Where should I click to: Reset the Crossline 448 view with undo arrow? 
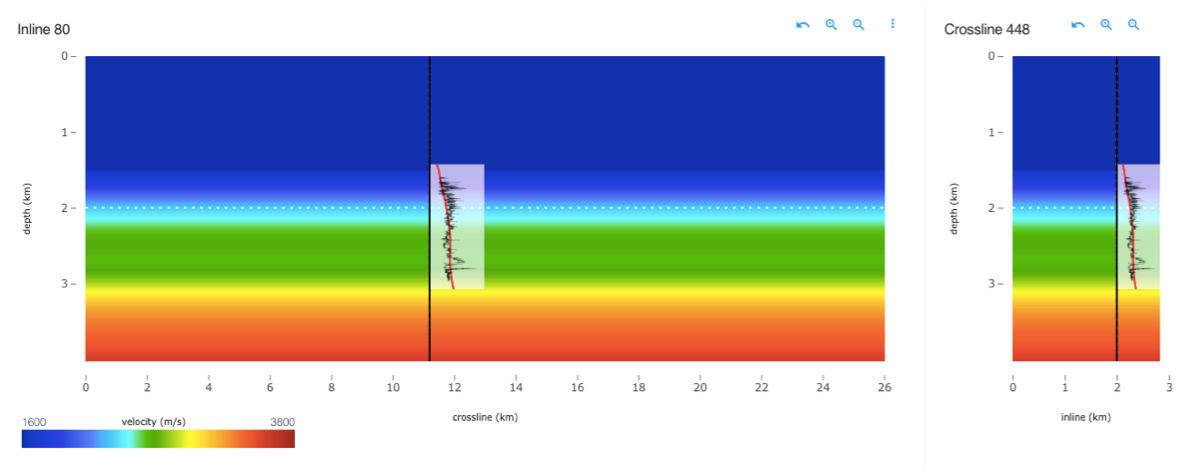click(1078, 25)
